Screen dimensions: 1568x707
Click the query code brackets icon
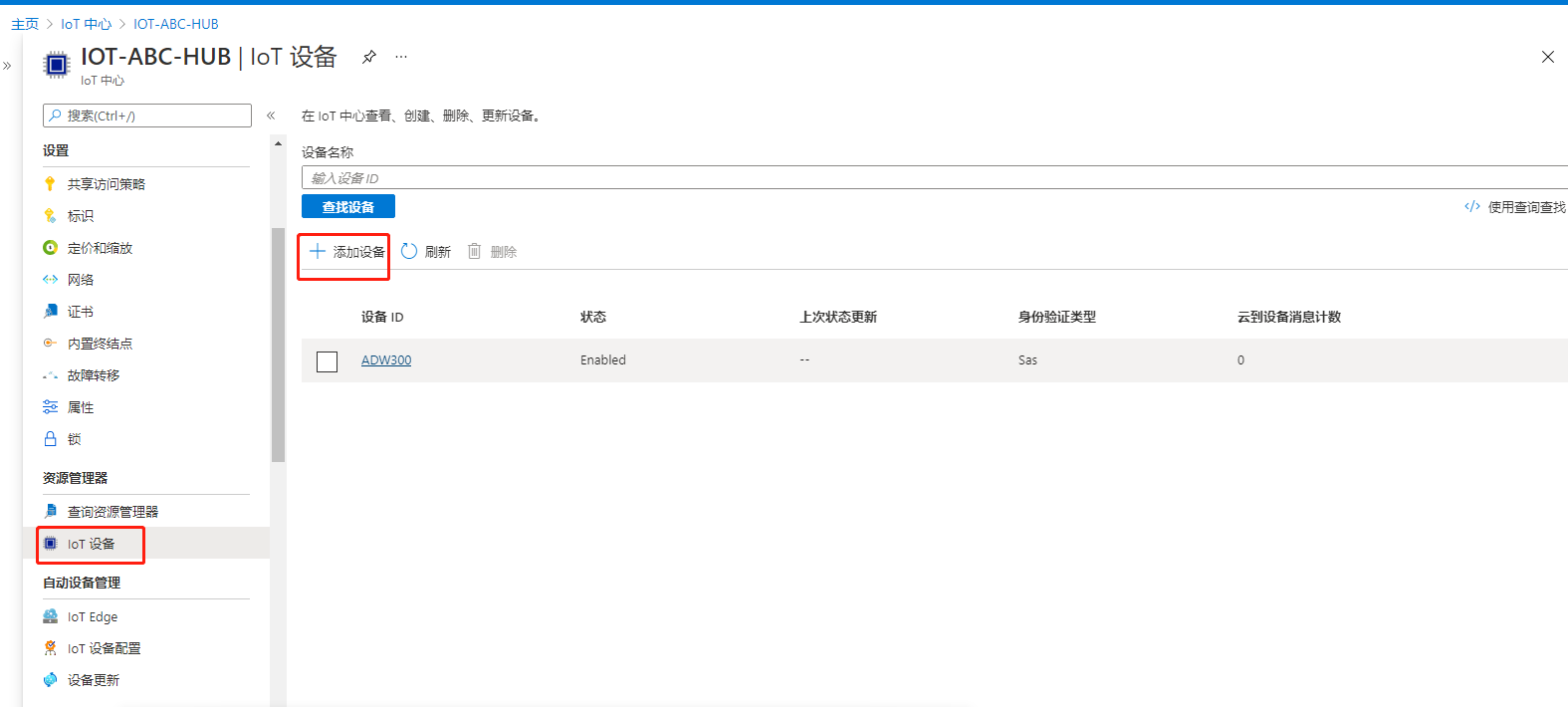(1472, 206)
